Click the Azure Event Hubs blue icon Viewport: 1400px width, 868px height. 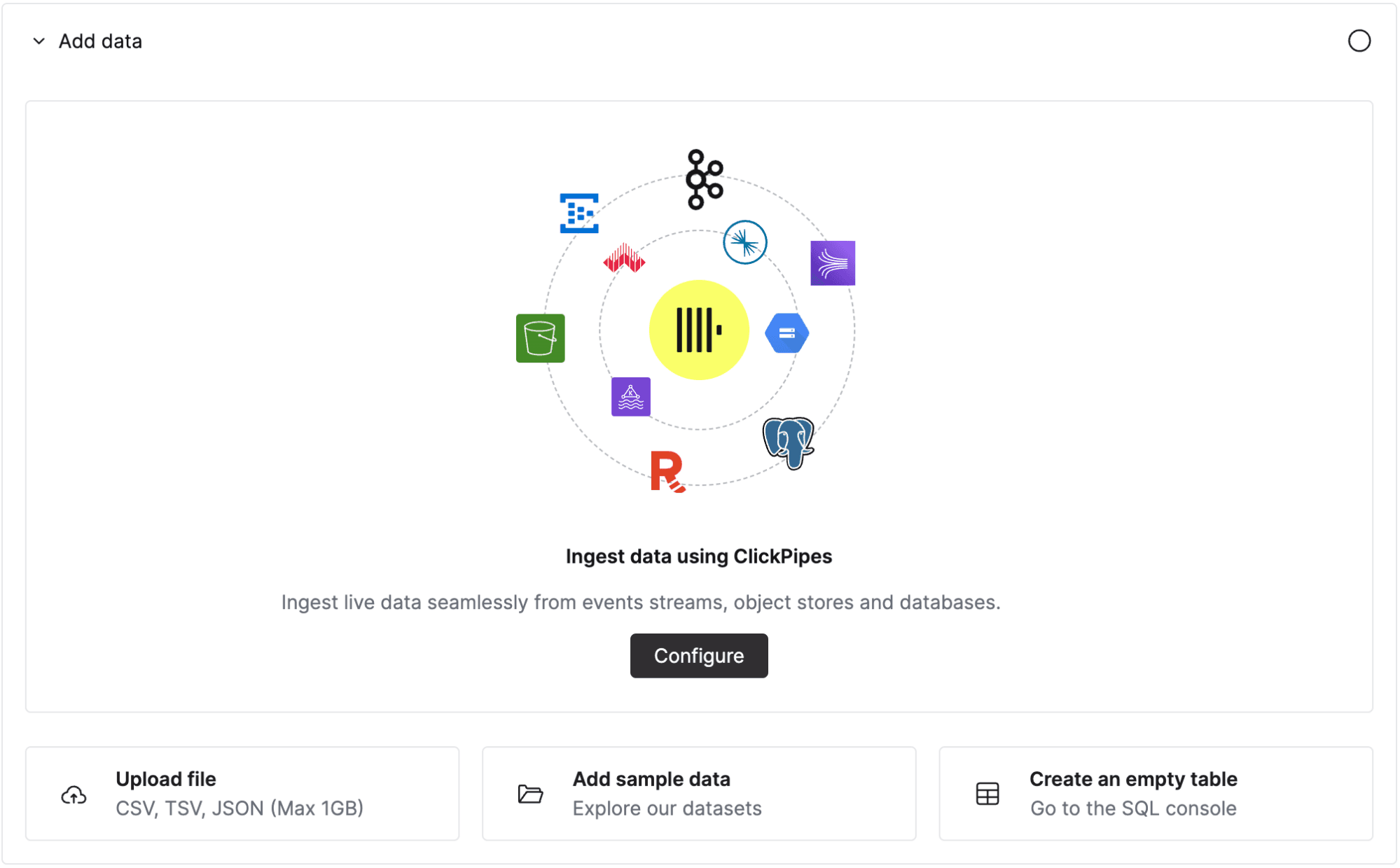click(579, 213)
